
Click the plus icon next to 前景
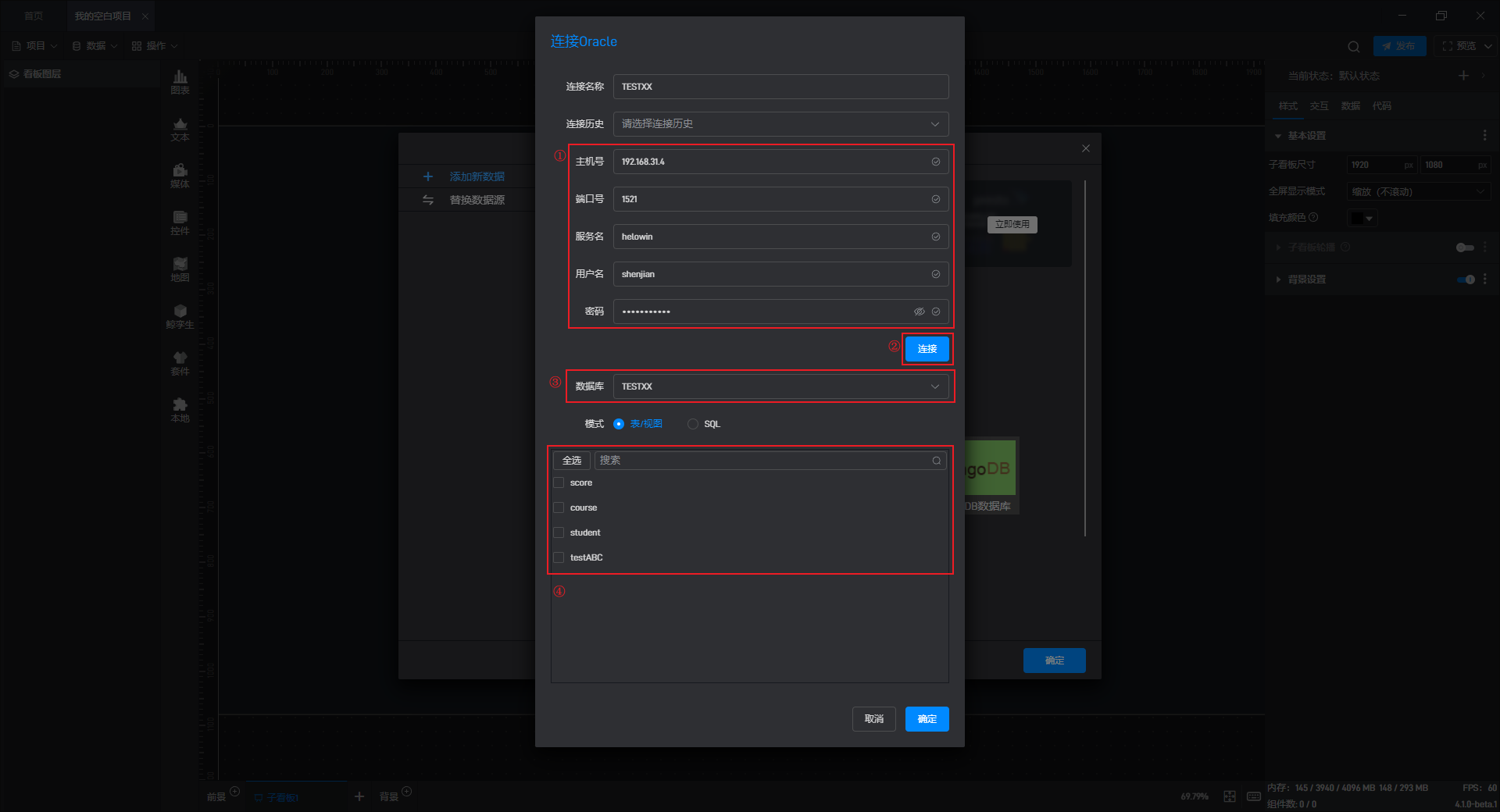234,792
